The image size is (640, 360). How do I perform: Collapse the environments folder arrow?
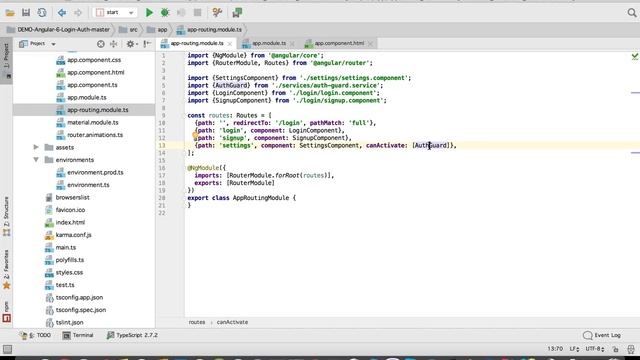pos(36,160)
